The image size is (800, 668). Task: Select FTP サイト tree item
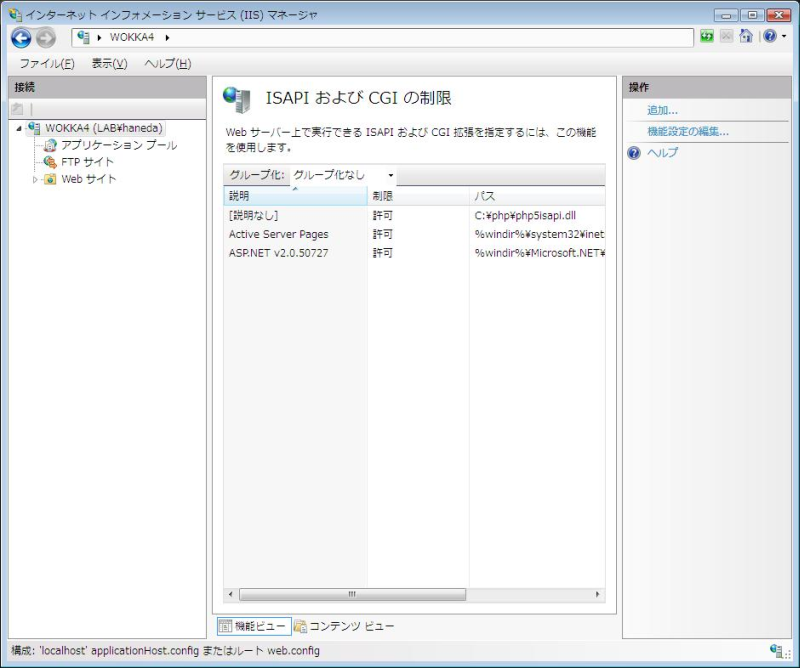[87, 162]
